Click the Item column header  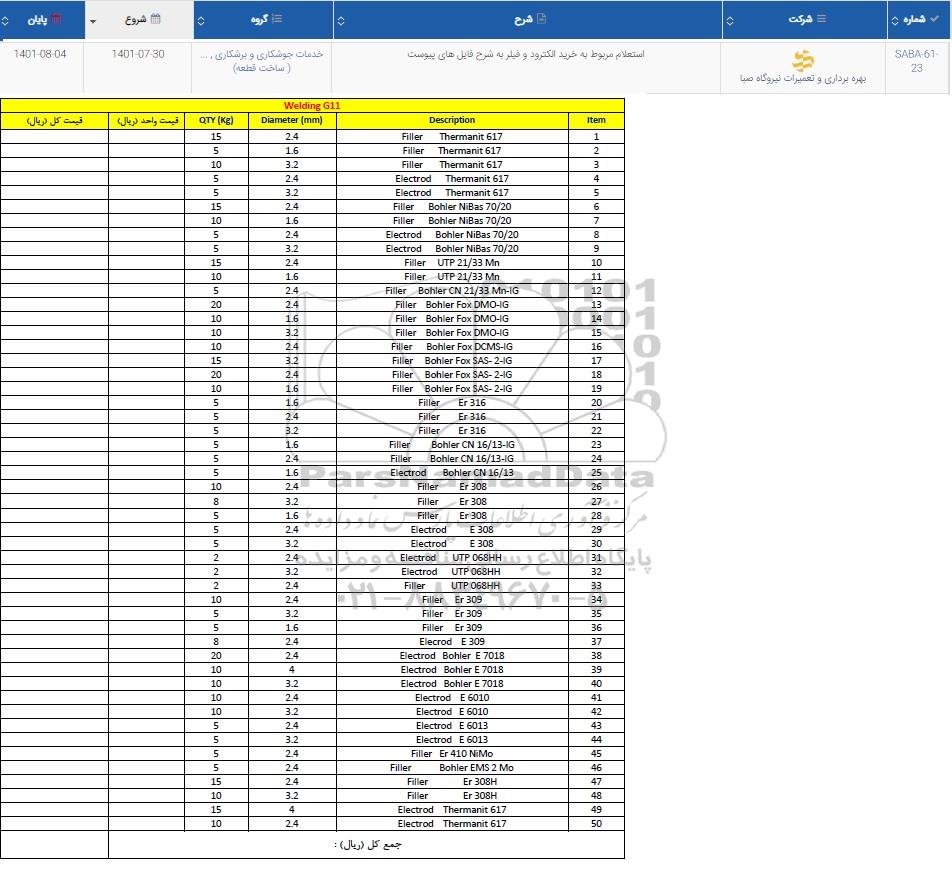(x=596, y=120)
